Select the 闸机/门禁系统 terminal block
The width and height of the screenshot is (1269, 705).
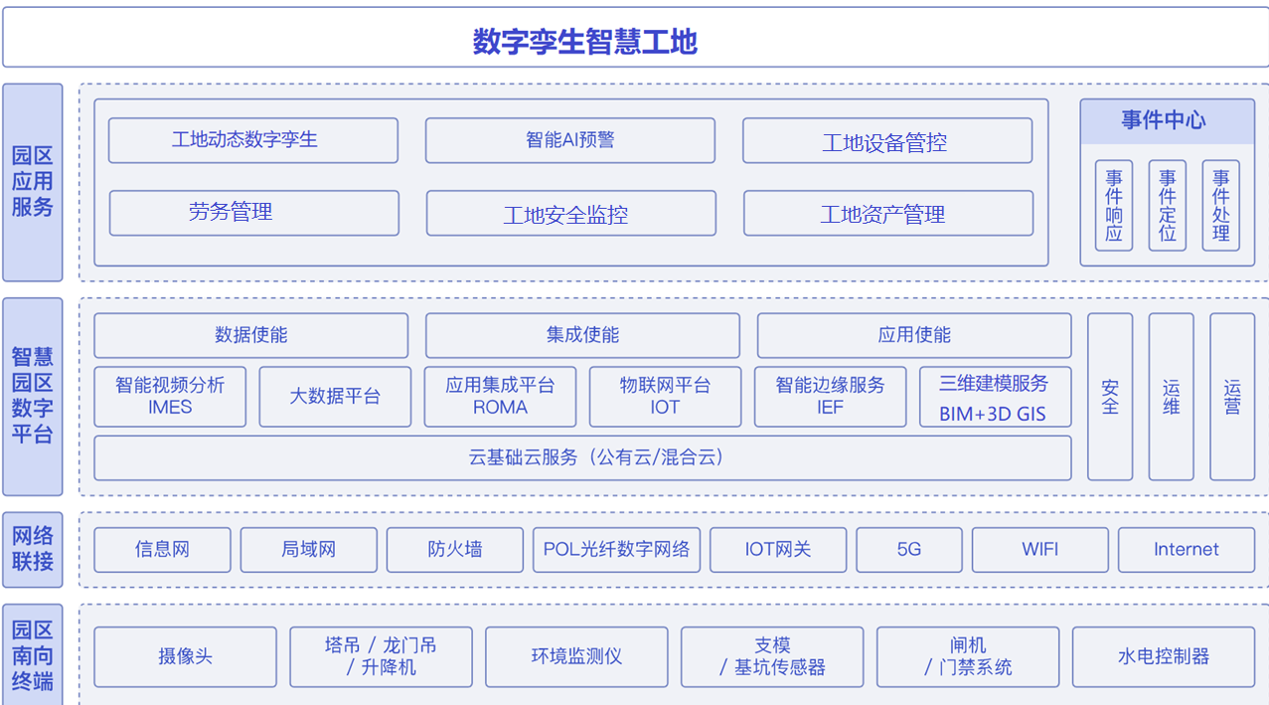968,657
